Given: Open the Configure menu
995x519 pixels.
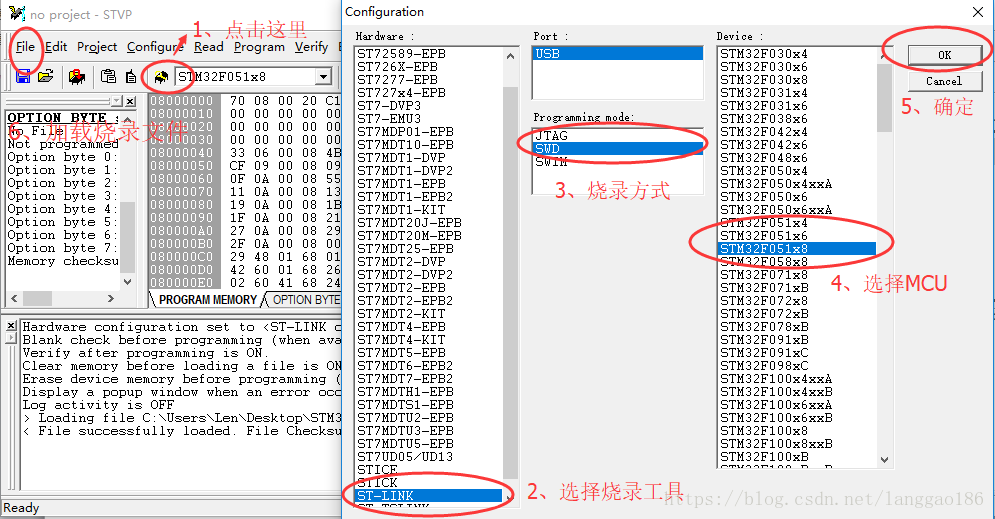Looking at the screenshot, I should pos(155,47).
